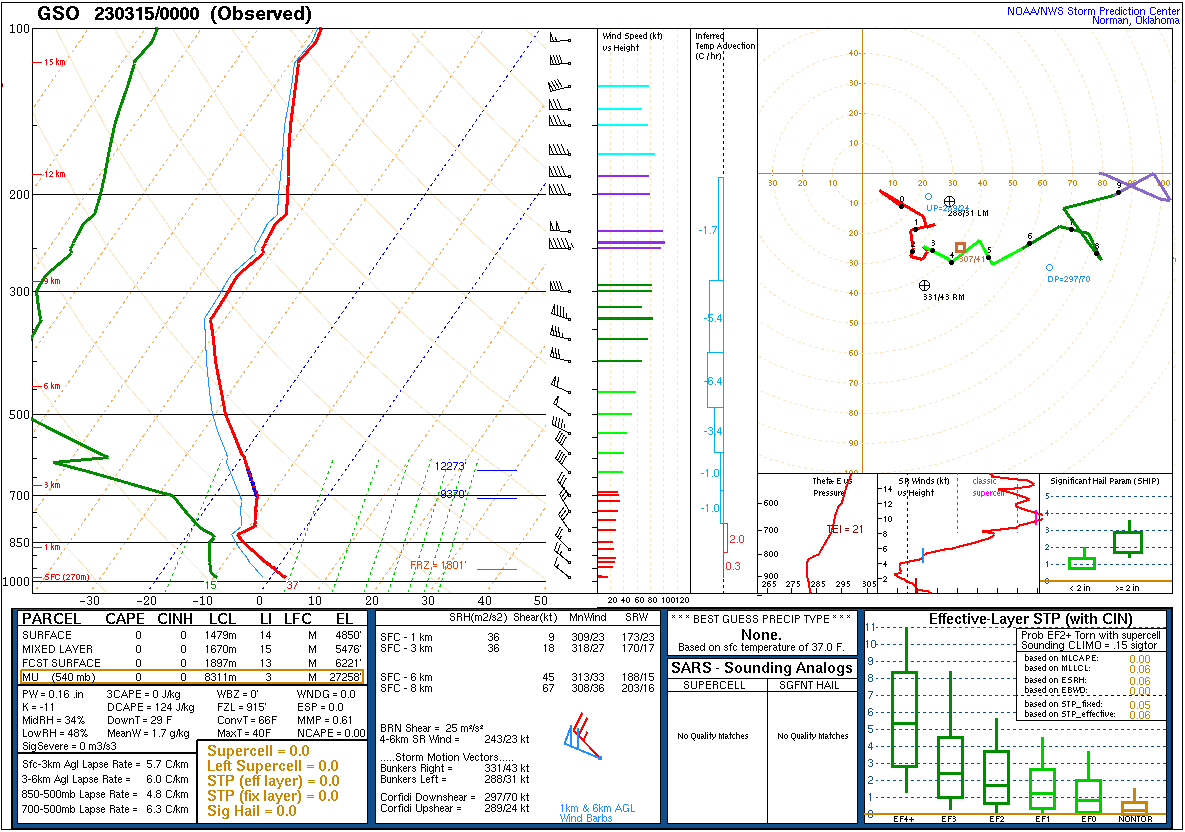Click the 9370' height marker on the skew-T

point(453,492)
